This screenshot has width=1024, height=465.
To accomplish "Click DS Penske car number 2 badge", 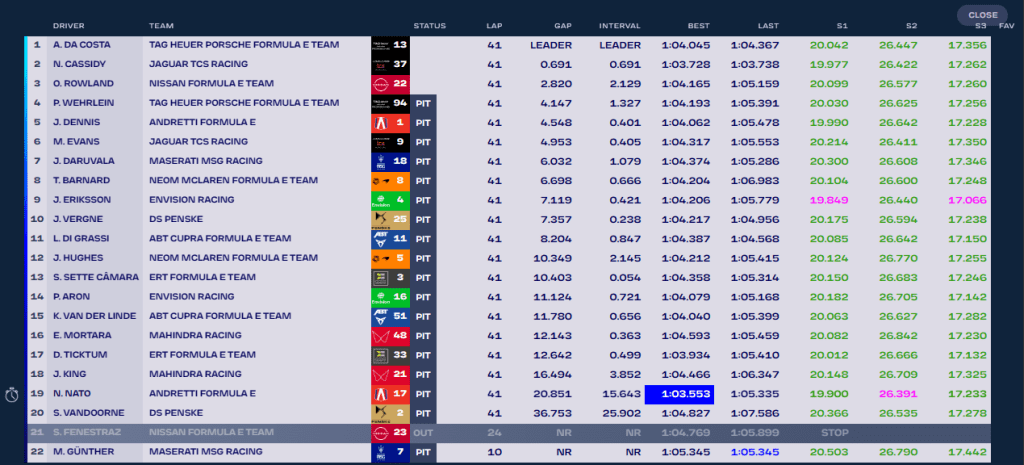I will [x=391, y=413].
